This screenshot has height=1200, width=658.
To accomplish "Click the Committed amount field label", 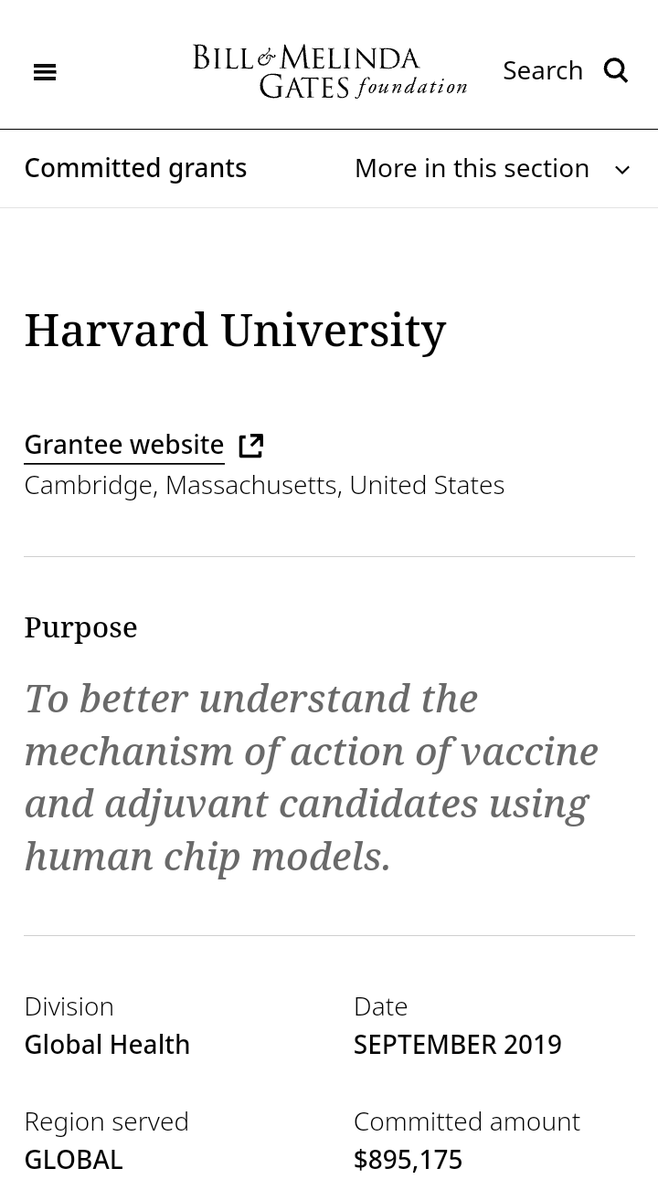I will (x=466, y=1121).
